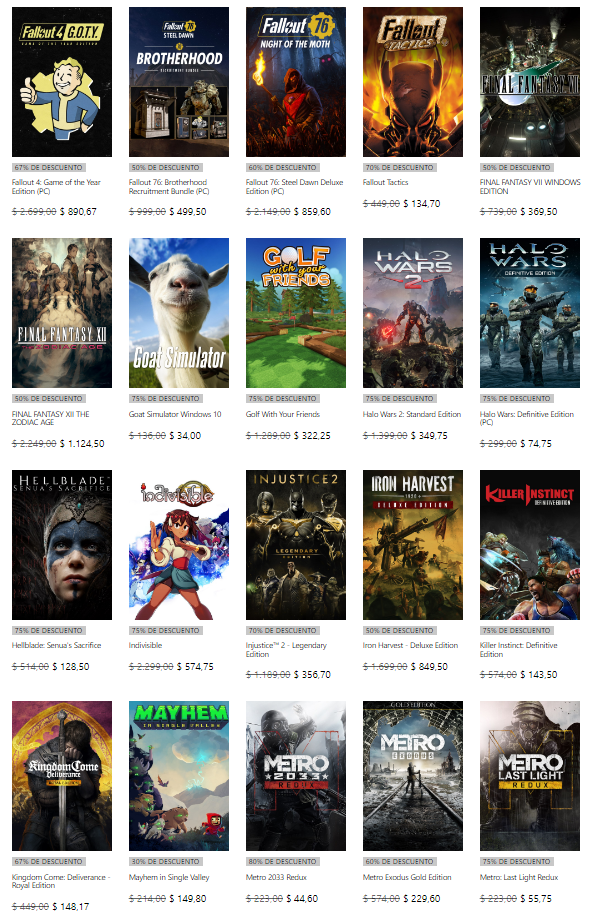Click Halo Wars: Definitive Edition (PC) title

click(526, 419)
